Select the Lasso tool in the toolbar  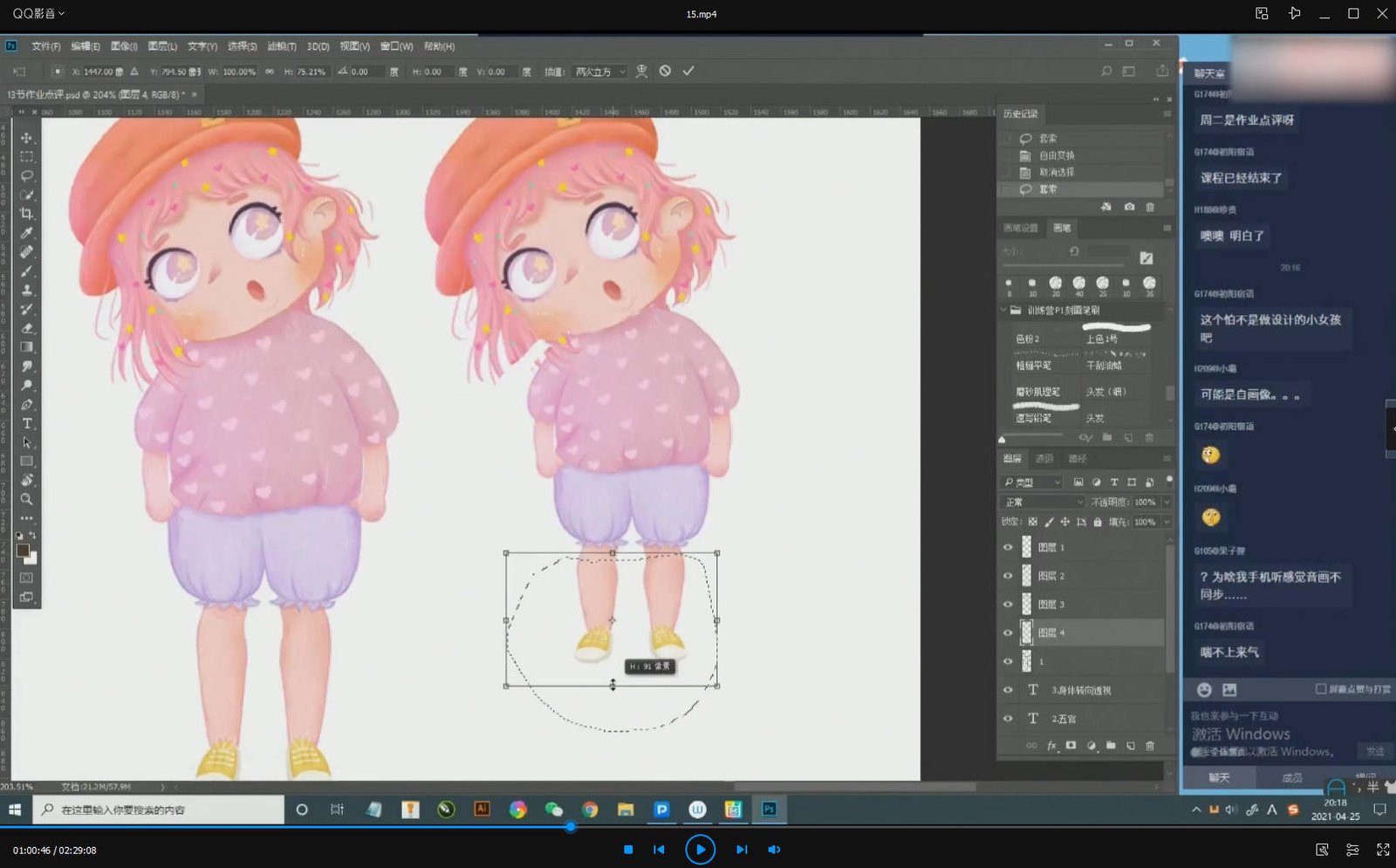(26, 176)
